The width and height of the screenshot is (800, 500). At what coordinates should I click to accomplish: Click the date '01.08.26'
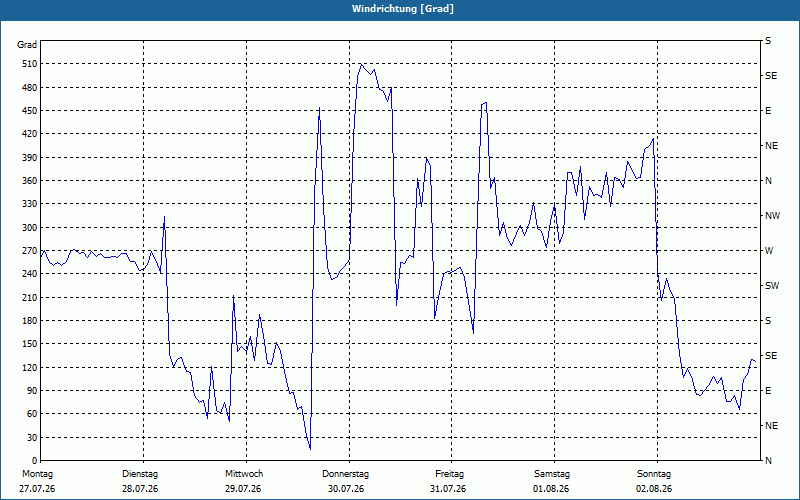click(x=551, y=489)
